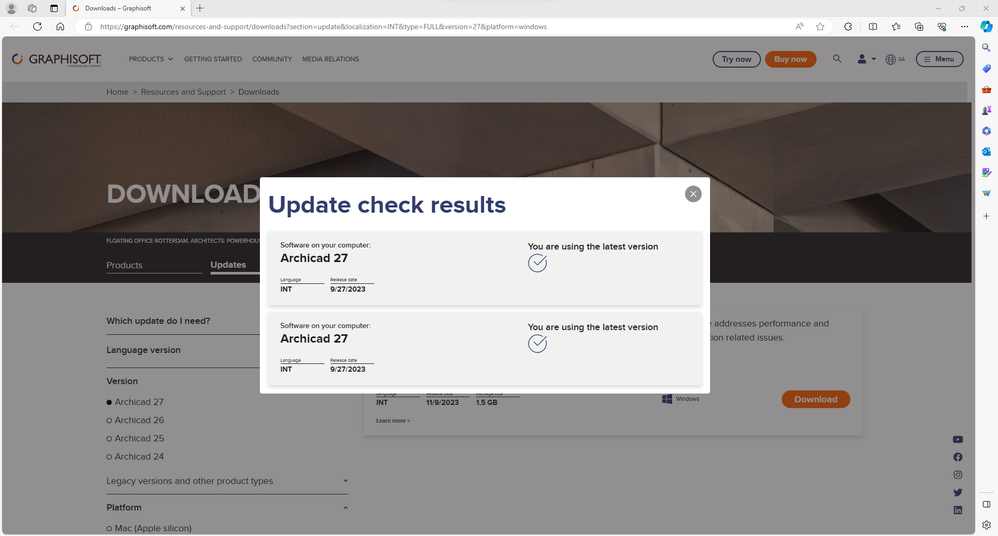
Task: Toggle split screen icon in toolbar
Action: (873, 27)
